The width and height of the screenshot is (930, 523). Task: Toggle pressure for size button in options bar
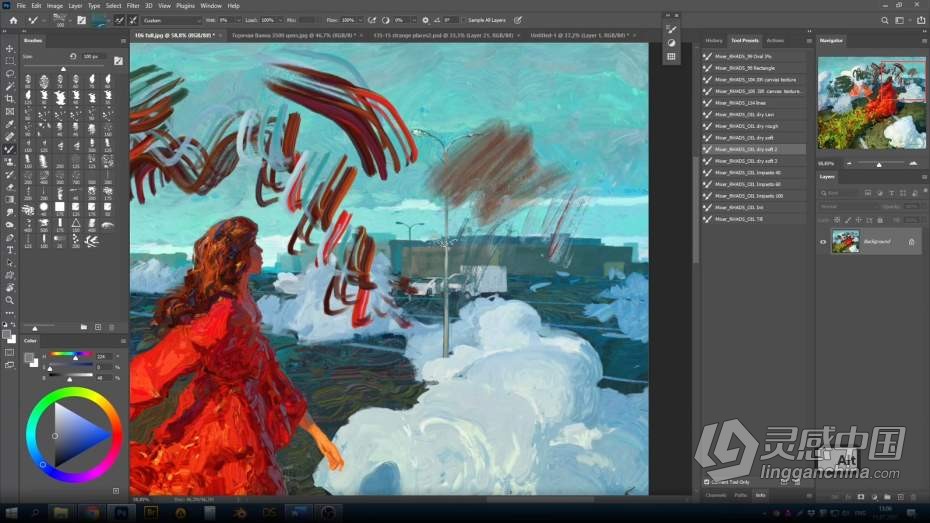pos(518,20)
